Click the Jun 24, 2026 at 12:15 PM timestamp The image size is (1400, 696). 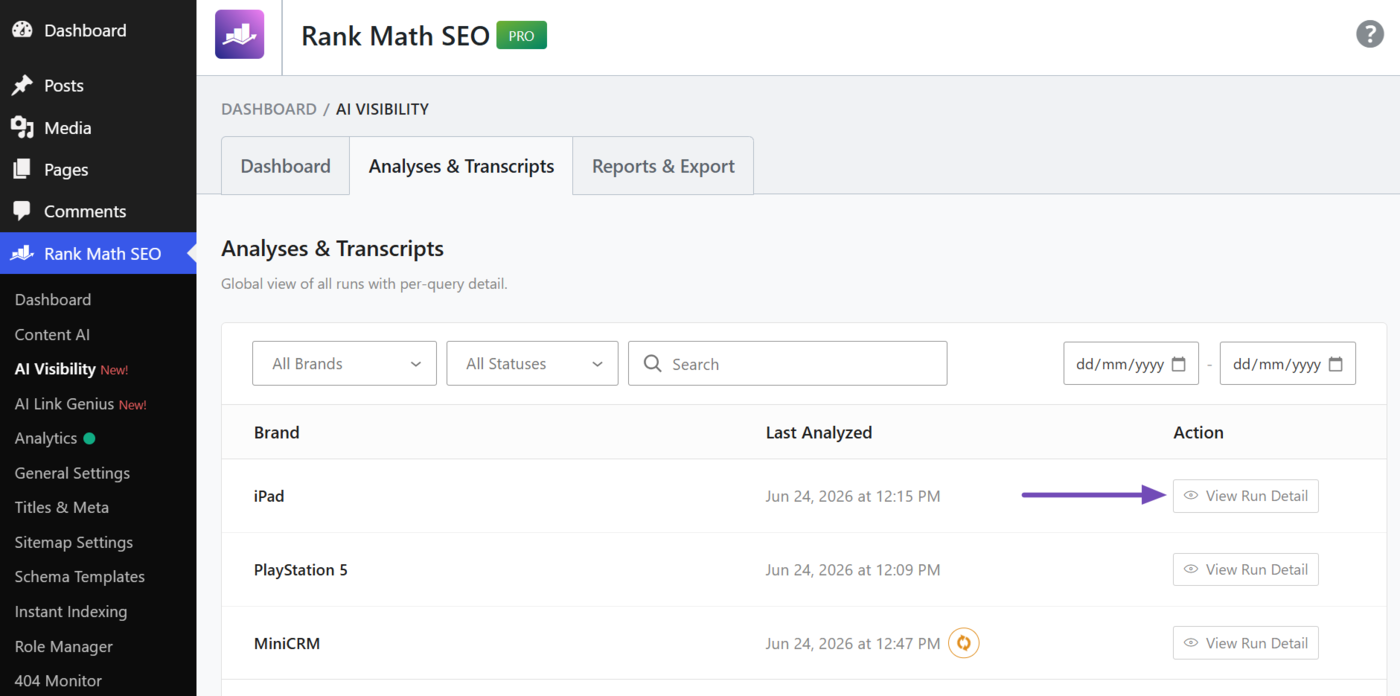tap(853, 496)
